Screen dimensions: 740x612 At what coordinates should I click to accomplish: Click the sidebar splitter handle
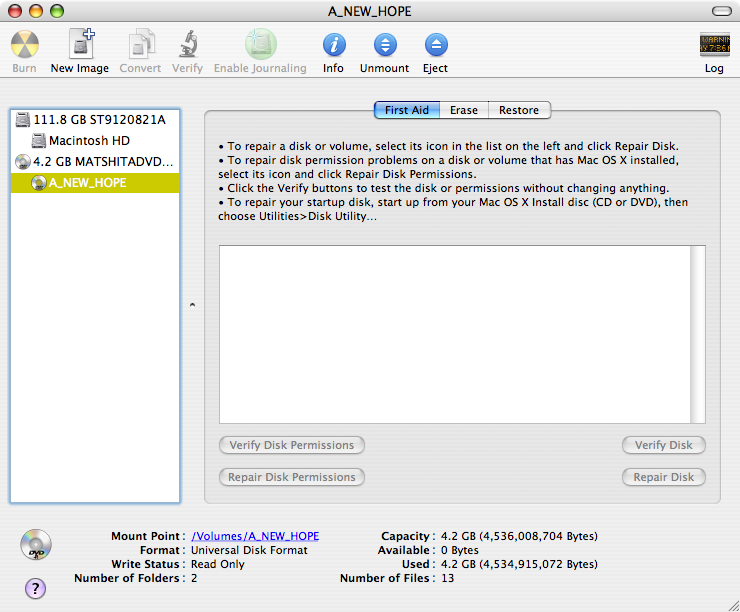(192, 305)
